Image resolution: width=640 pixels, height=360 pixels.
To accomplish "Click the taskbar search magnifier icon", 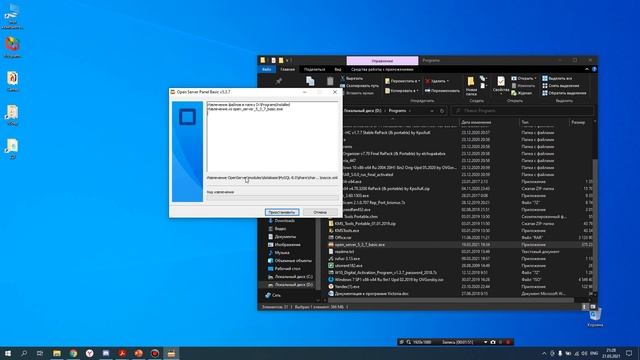I will (24, 353).
